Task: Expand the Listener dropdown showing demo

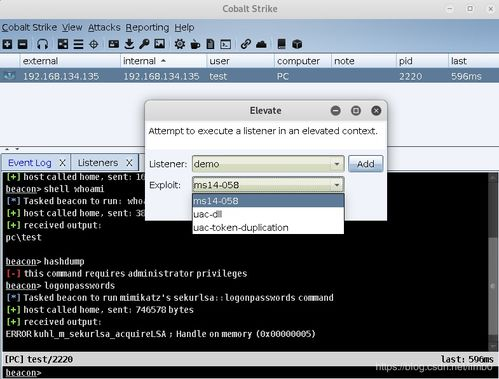Action: pyautogui.click(x=337, y=164)
